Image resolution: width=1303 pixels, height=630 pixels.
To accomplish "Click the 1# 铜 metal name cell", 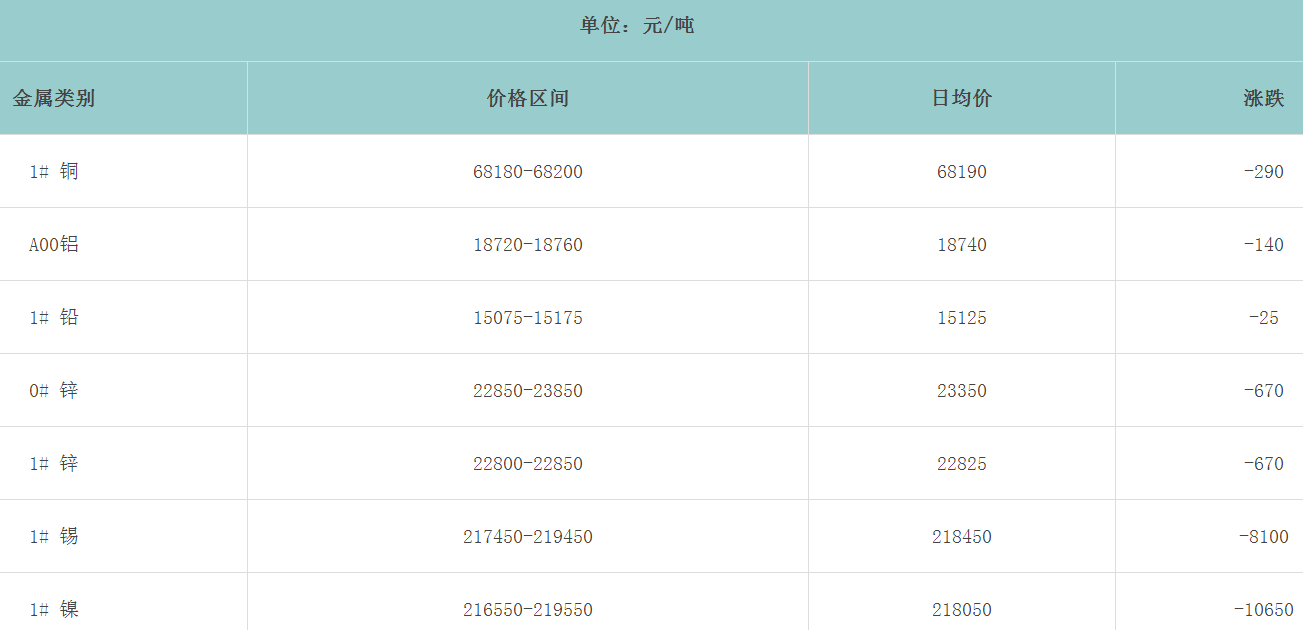I will click(x=54, y=171).
